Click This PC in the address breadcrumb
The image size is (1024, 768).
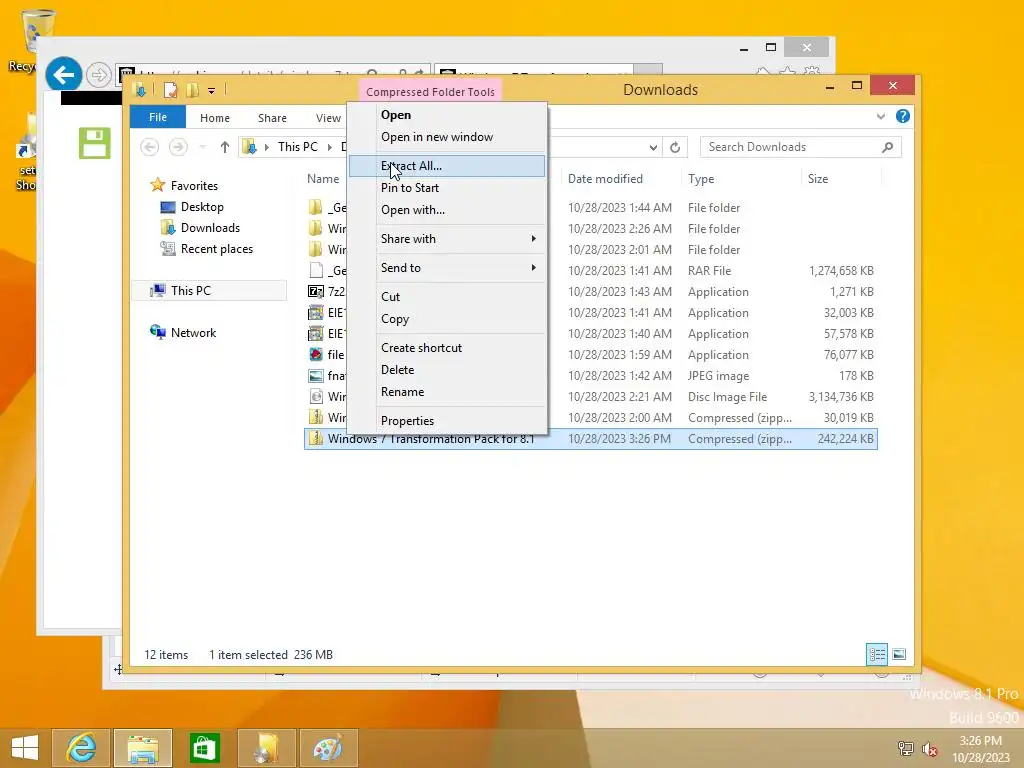(x=298, y=147)
